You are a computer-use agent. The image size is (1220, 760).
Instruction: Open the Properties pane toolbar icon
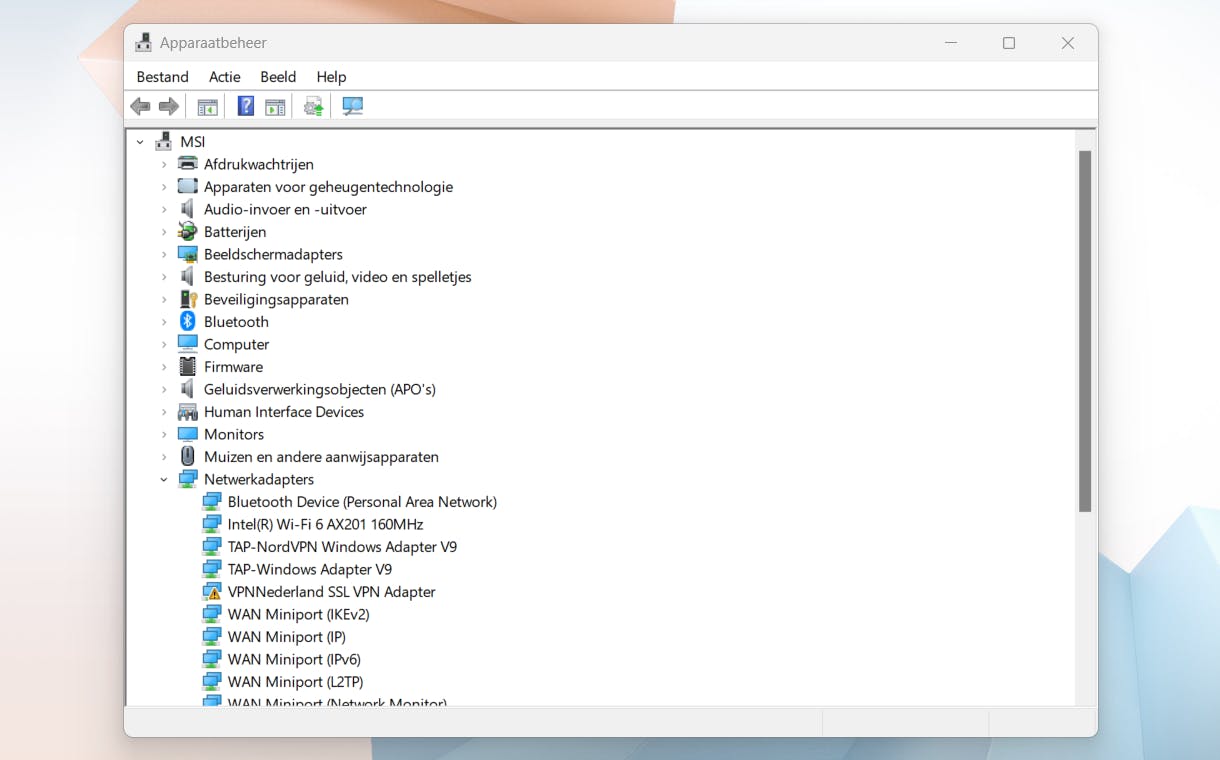[207, 106]
